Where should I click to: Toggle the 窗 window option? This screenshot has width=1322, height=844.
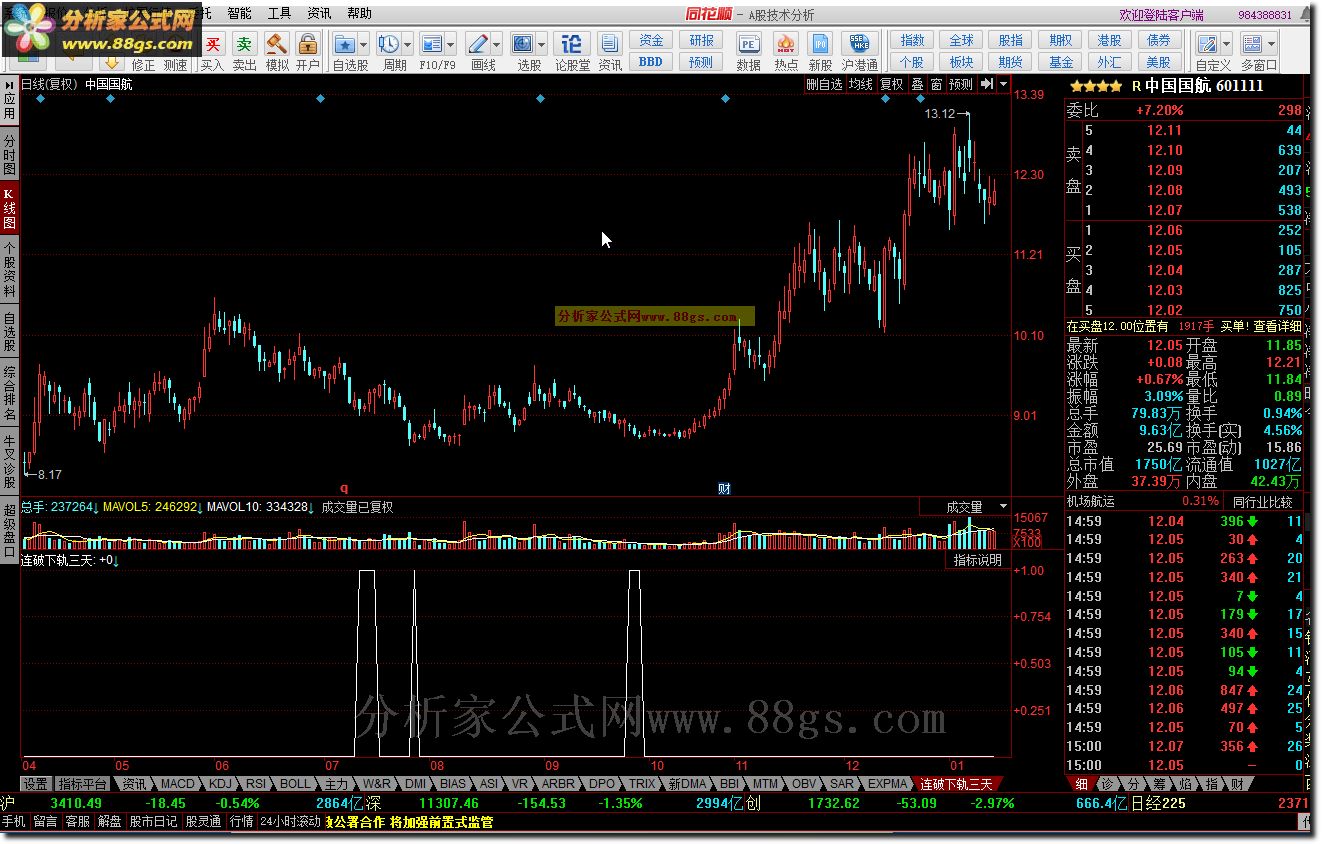click(936, 84)
